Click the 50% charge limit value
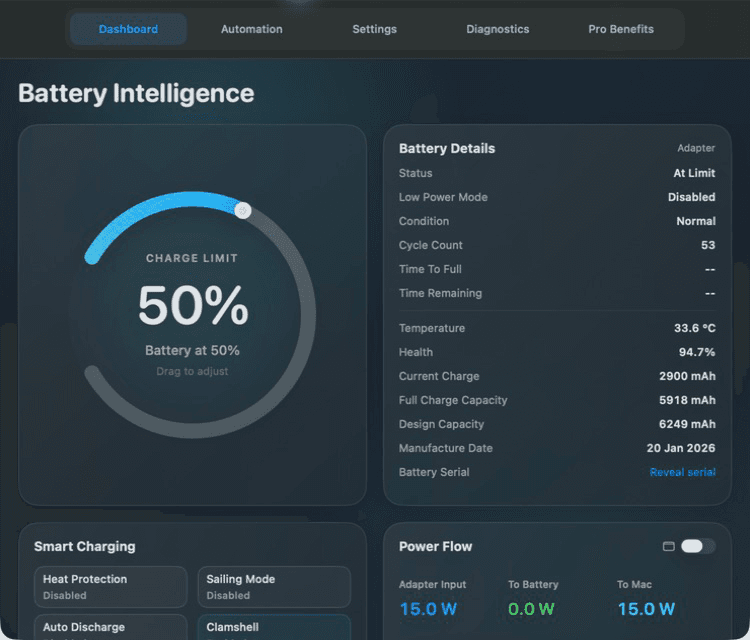The width and height of the screenshot is (750, 640). tap(193, 305)
